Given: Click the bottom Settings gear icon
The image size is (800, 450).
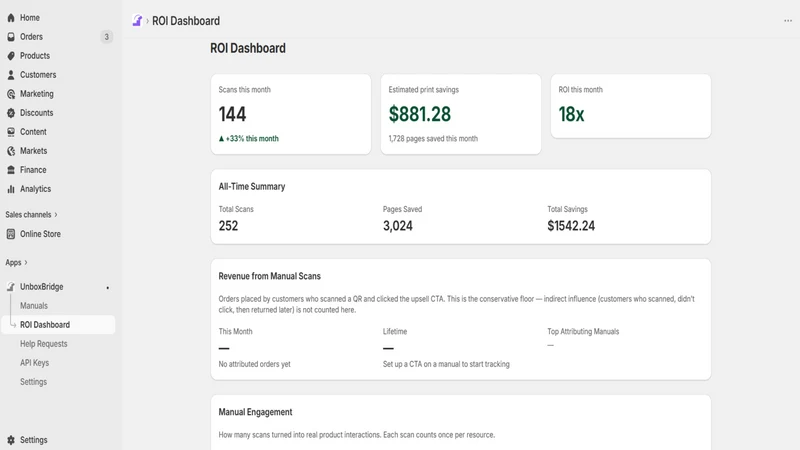Looking at the screenshot, I should (11, 440).
